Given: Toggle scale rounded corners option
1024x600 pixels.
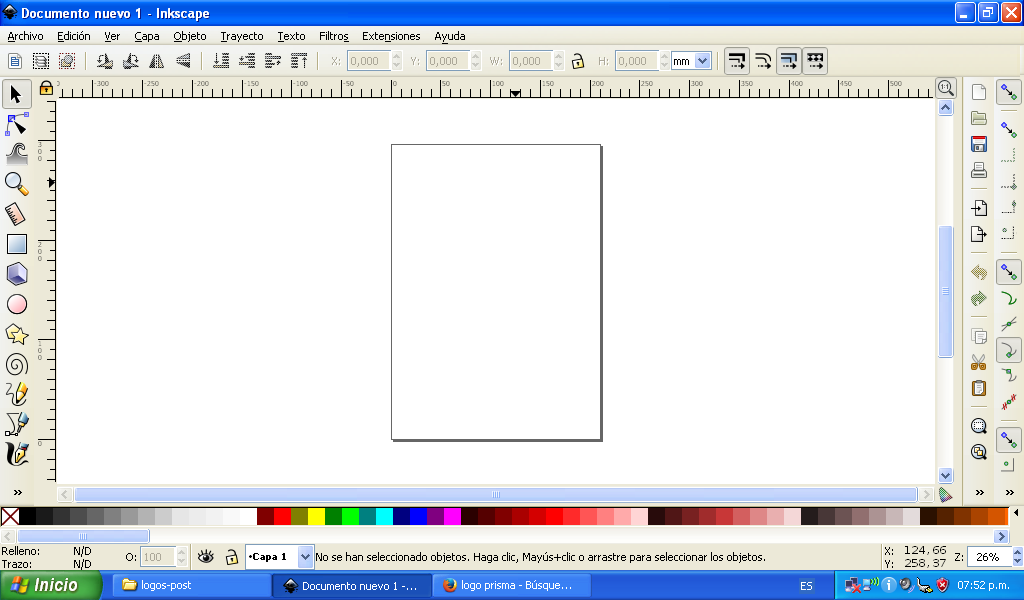Looking at the screenshot, I should click(x=763, y=61).
